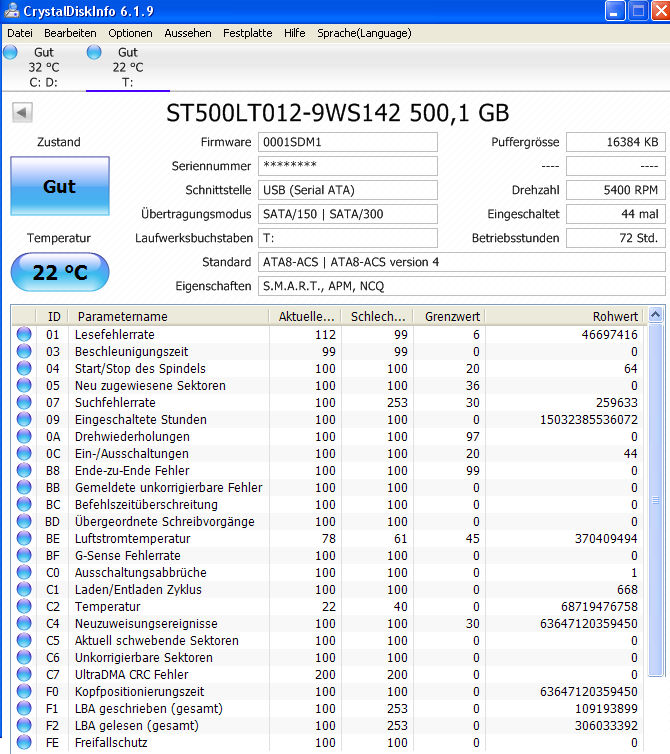Click the status orb for Ende-zu-Ende Fehler
The image size is (670, 754).
tap(24, 470)
